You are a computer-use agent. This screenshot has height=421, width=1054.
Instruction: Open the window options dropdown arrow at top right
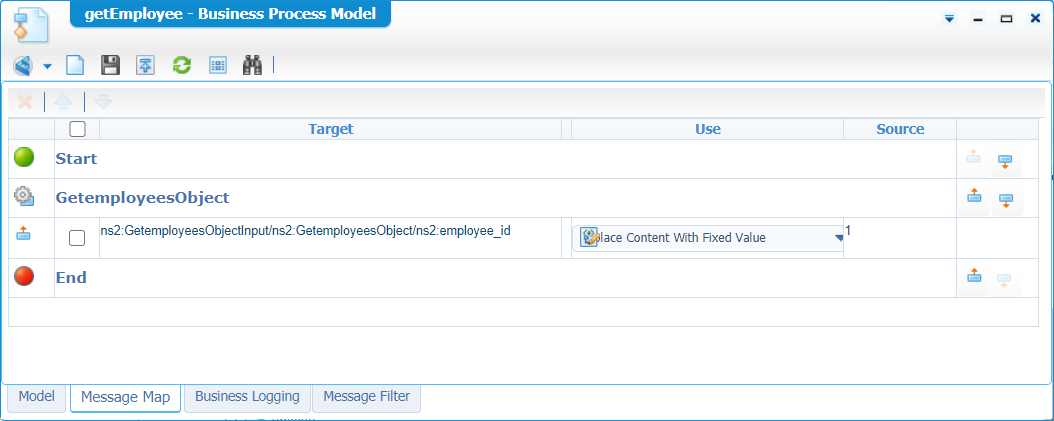(x=949, y=19)
